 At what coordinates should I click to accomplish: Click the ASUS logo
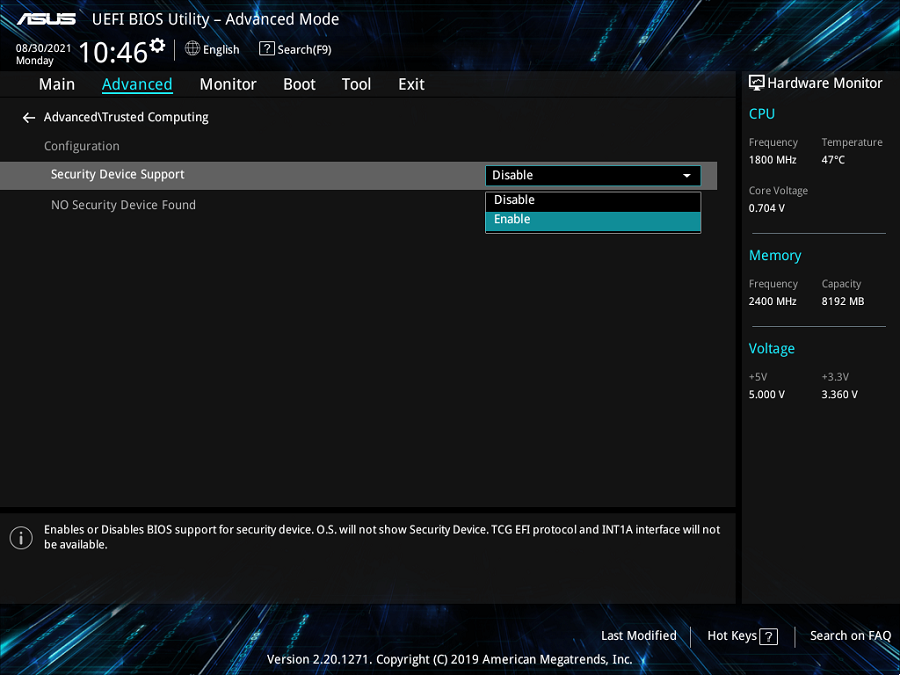pos(46,19)
